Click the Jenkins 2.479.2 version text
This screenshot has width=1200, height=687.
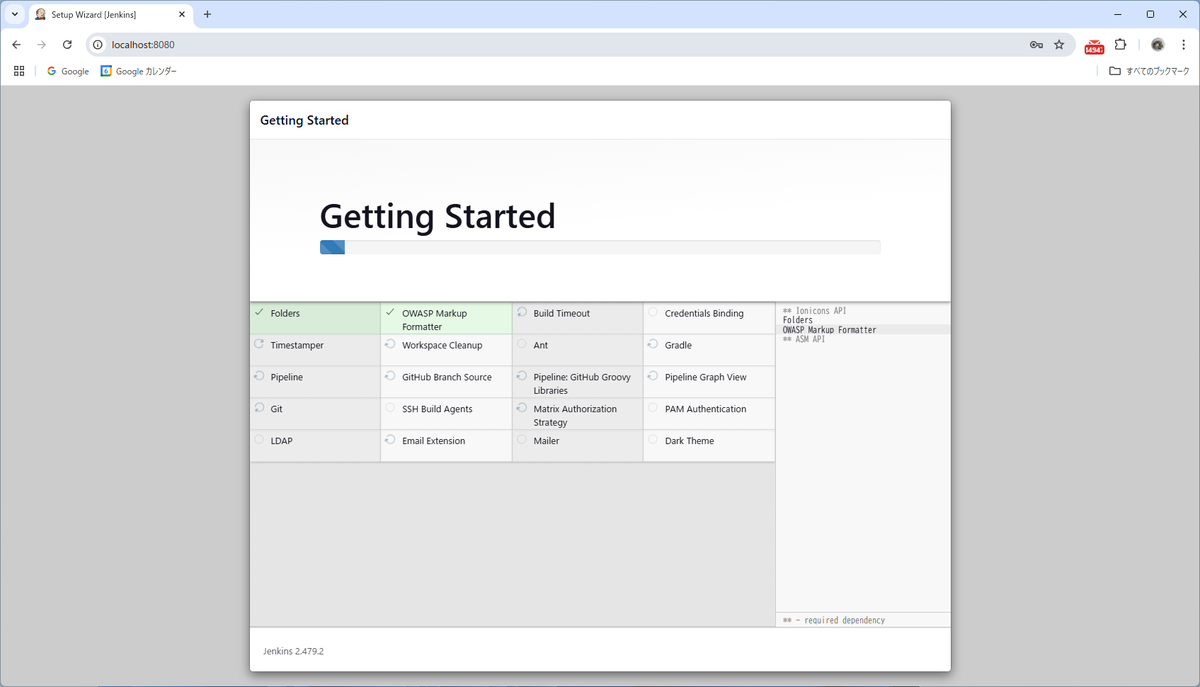coord(293,651)
